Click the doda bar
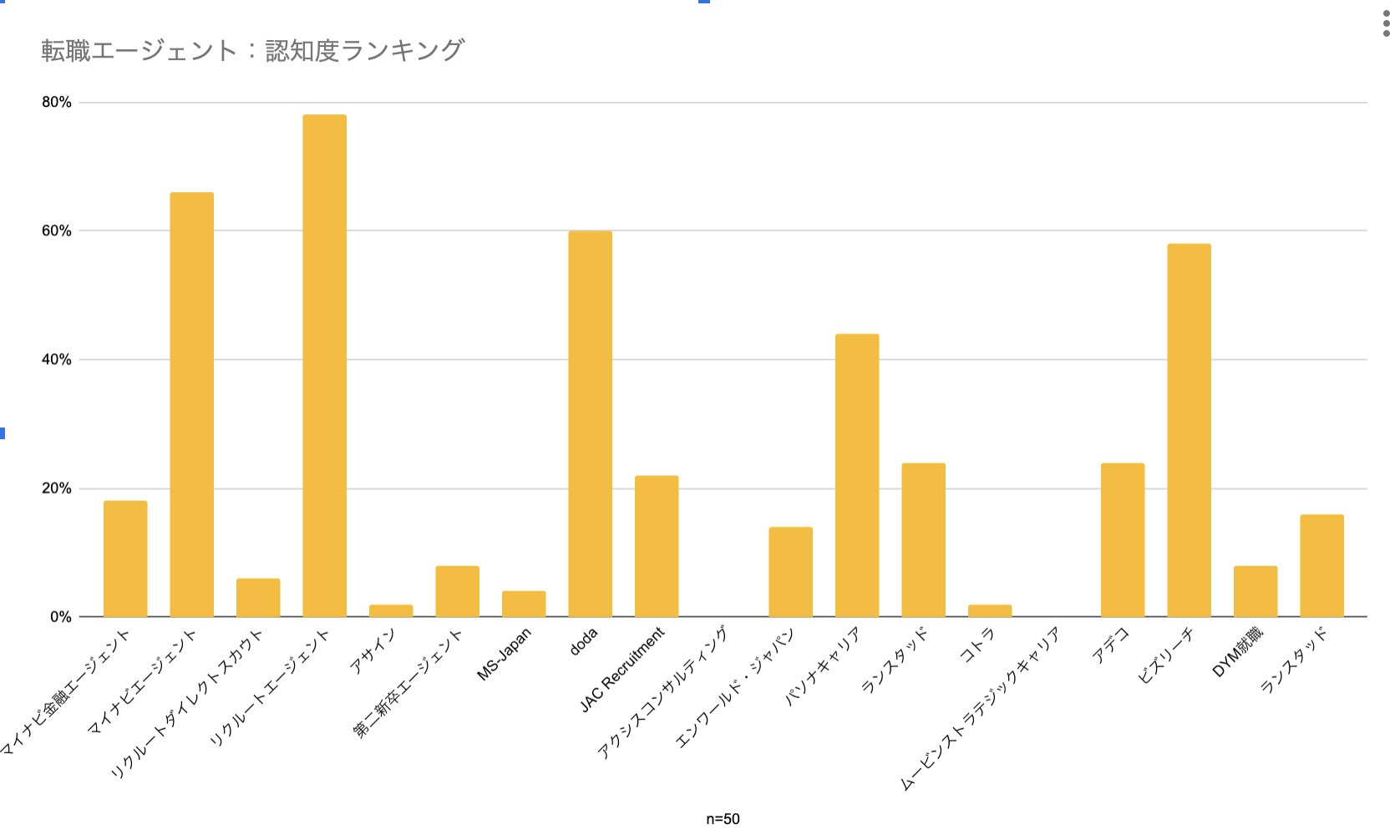The height and width of the screenshot is (840, 1400). click(x=591, y=424)
